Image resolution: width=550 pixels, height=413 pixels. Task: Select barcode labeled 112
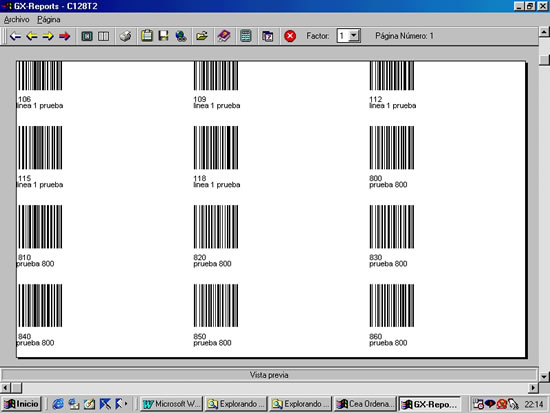coord(392,76)
